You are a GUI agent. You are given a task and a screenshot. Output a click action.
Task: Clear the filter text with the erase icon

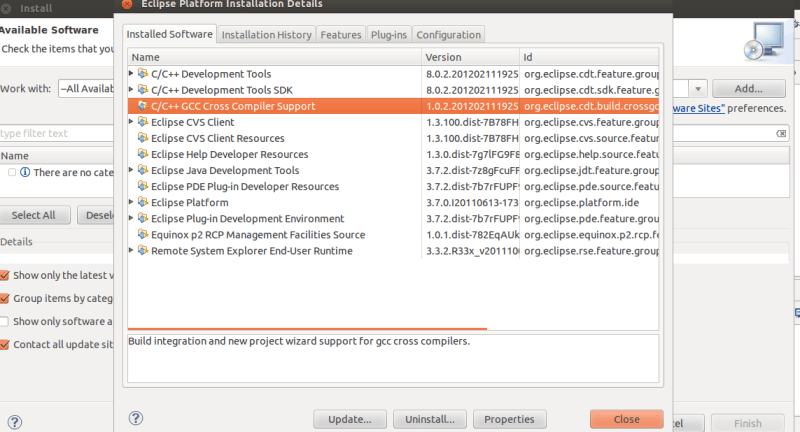[781, 134]
